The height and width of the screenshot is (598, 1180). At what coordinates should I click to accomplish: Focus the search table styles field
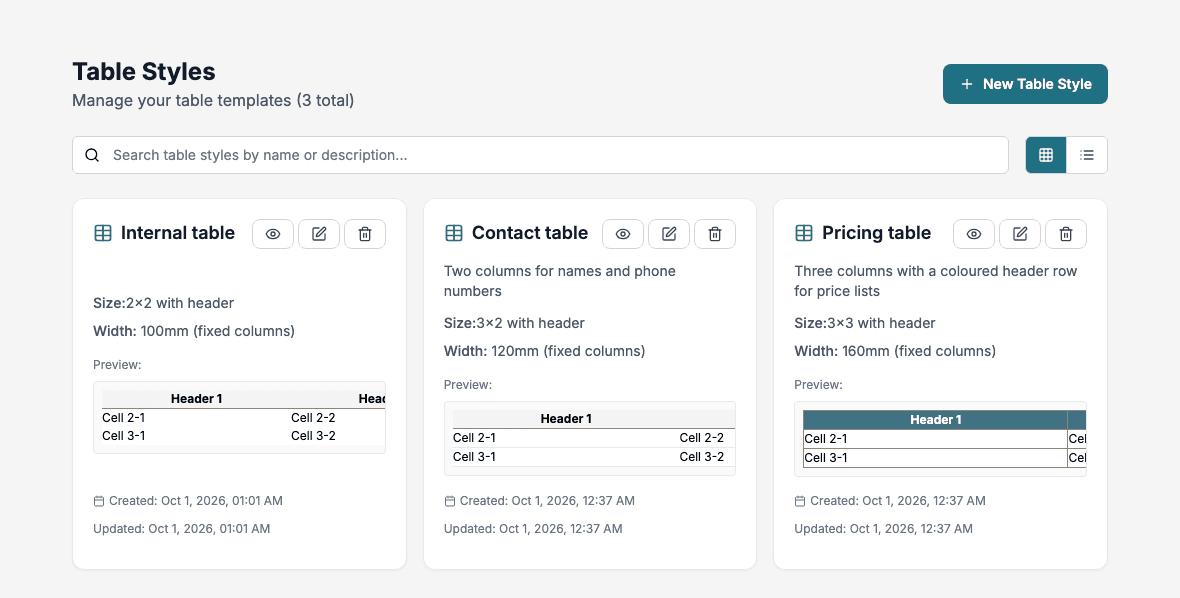tap(540, 155)
